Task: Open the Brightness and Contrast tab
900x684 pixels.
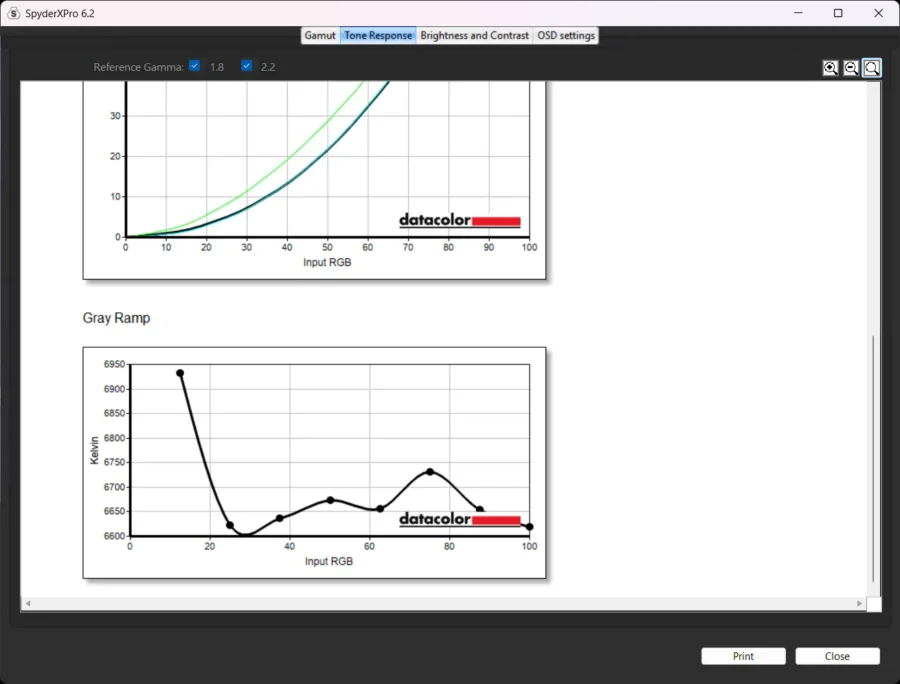Action: click(x=475, y=36)
